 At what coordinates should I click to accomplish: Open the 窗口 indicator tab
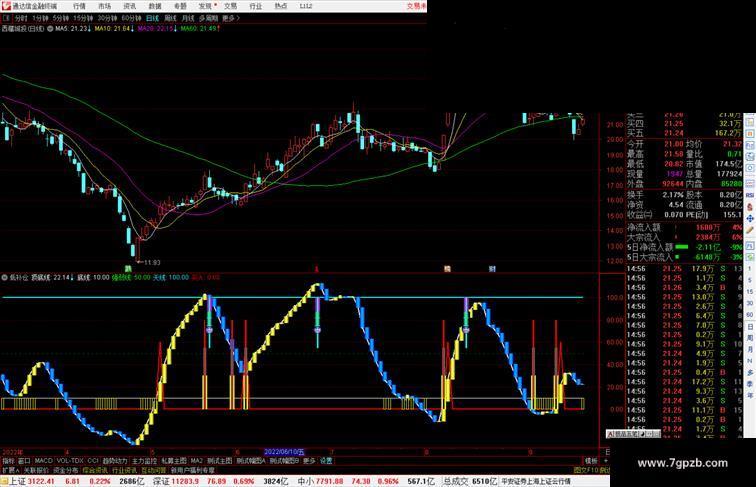24,461
